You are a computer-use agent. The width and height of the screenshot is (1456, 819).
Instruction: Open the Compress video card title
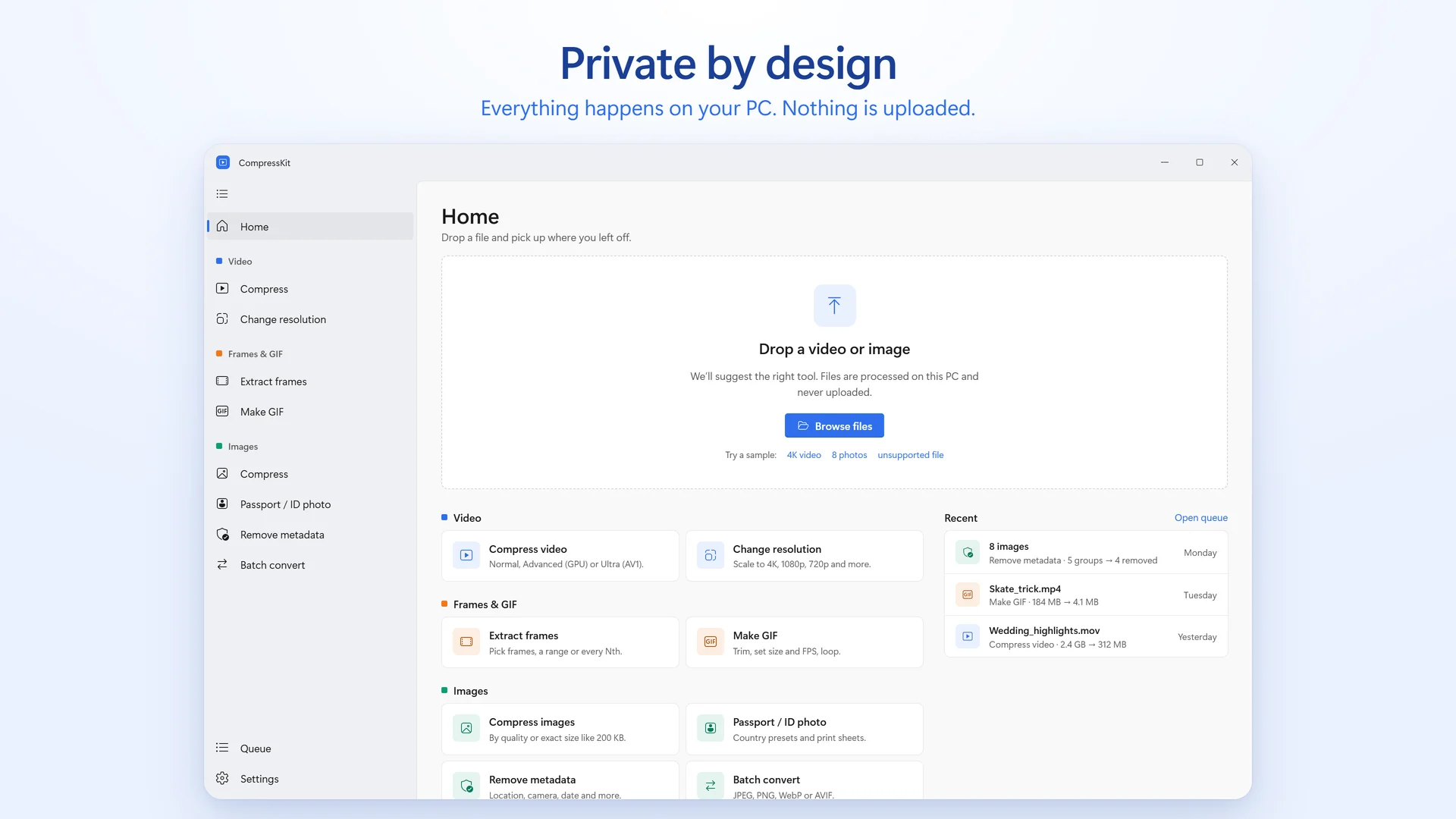[528, 549]
